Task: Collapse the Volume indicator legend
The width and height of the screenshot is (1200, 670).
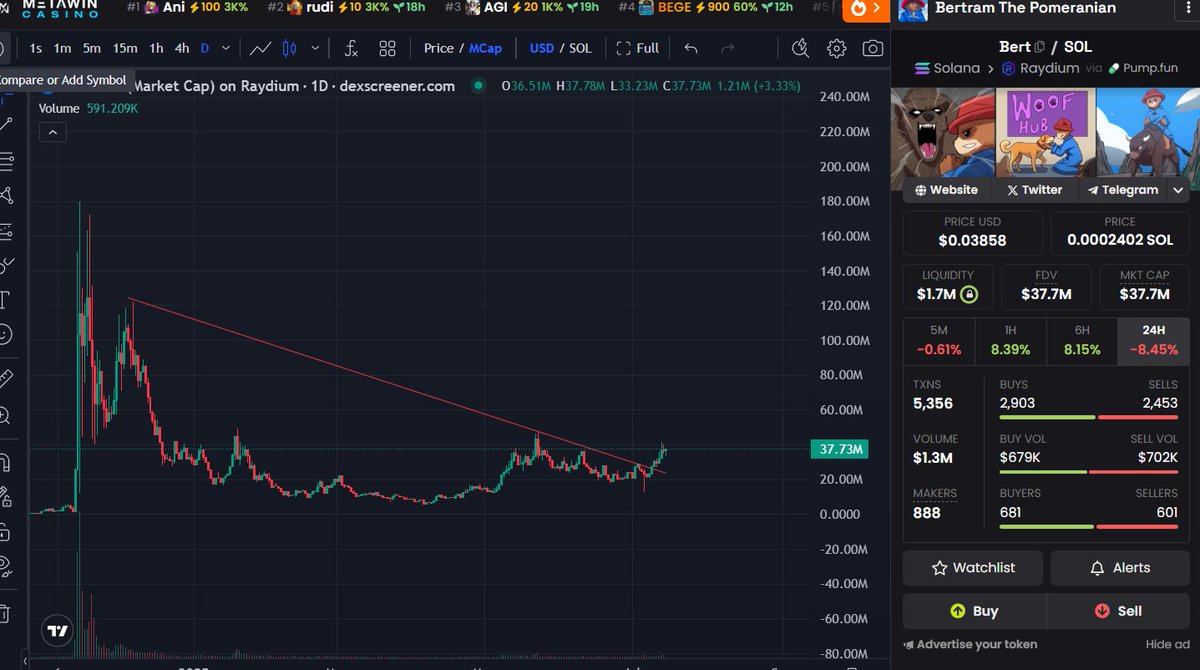Action: point(53,131)
